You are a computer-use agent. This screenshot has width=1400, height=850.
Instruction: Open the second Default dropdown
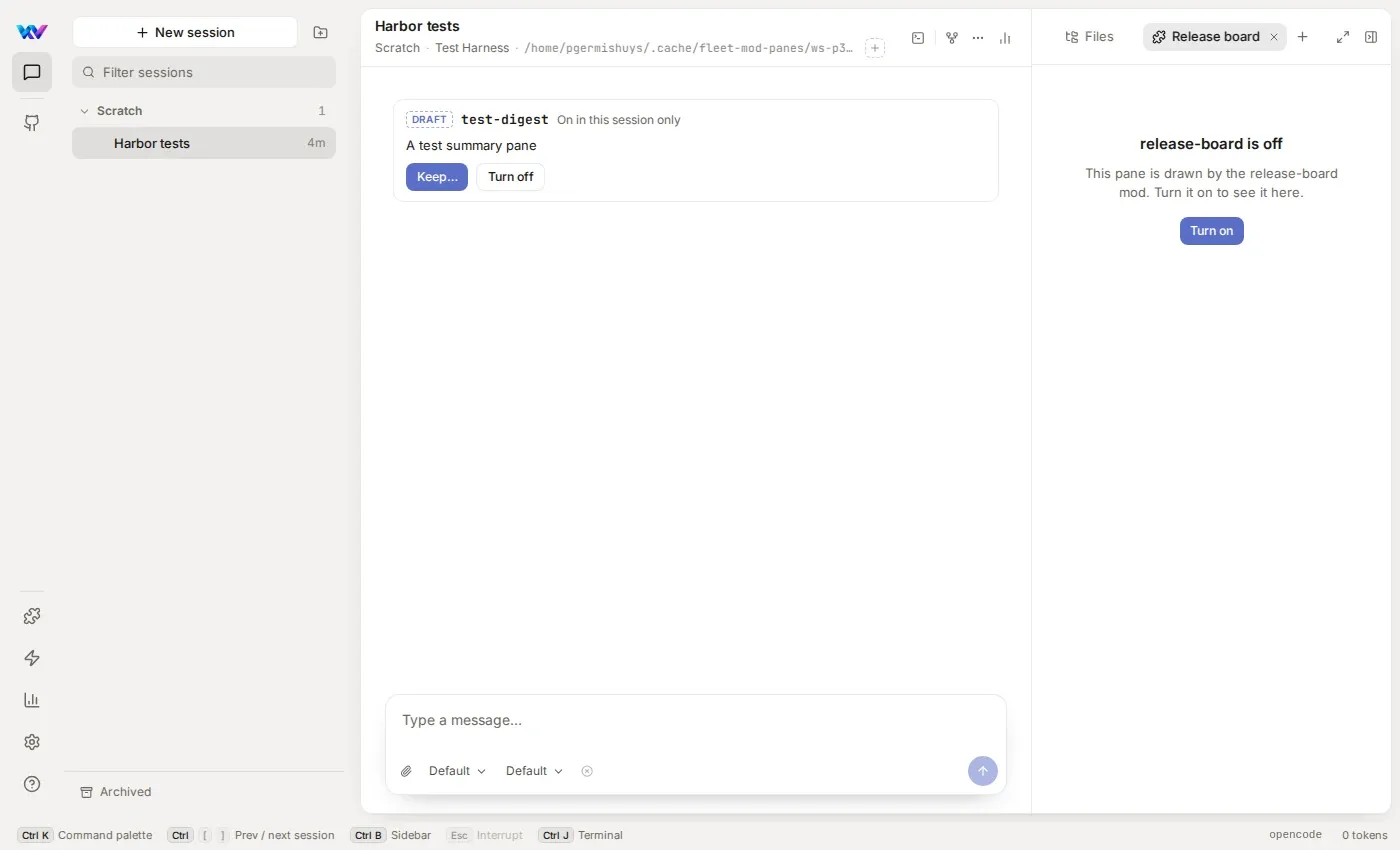[534, 771]
